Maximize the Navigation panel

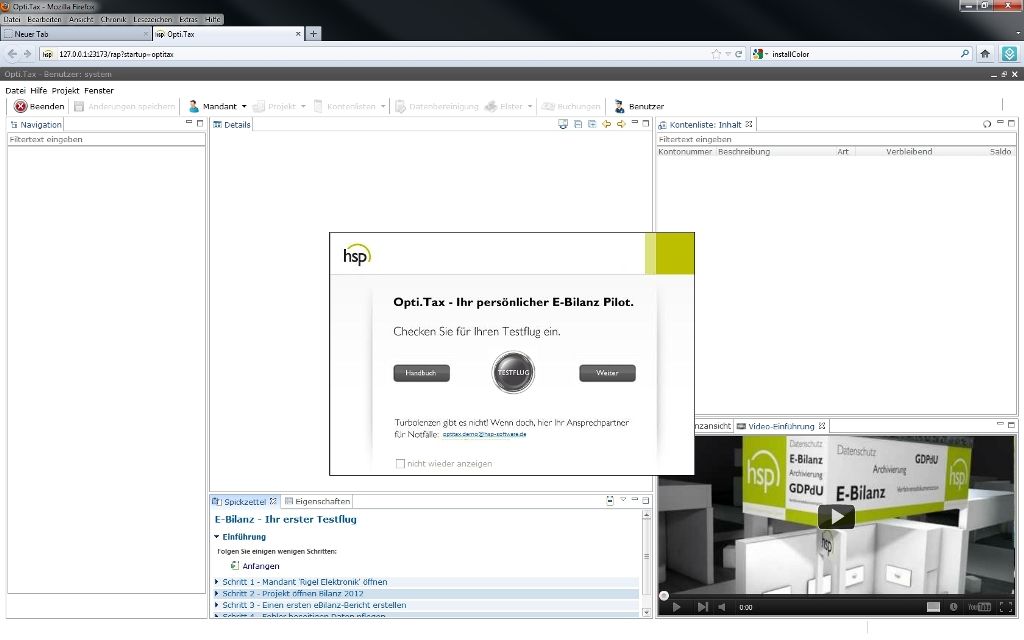[200, 123]
